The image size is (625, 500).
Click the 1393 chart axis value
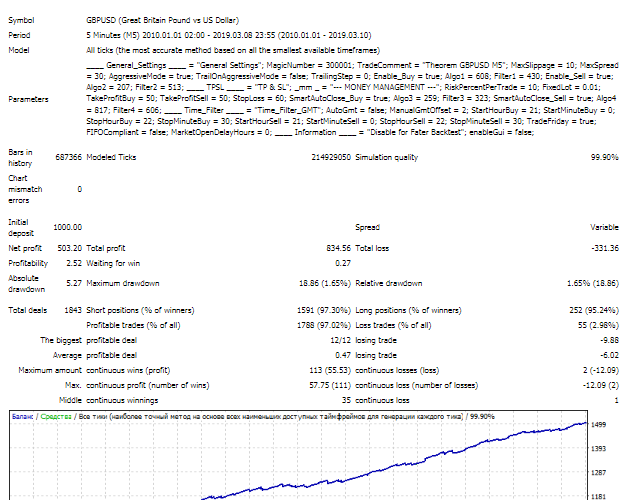click(x=598, y=449)
